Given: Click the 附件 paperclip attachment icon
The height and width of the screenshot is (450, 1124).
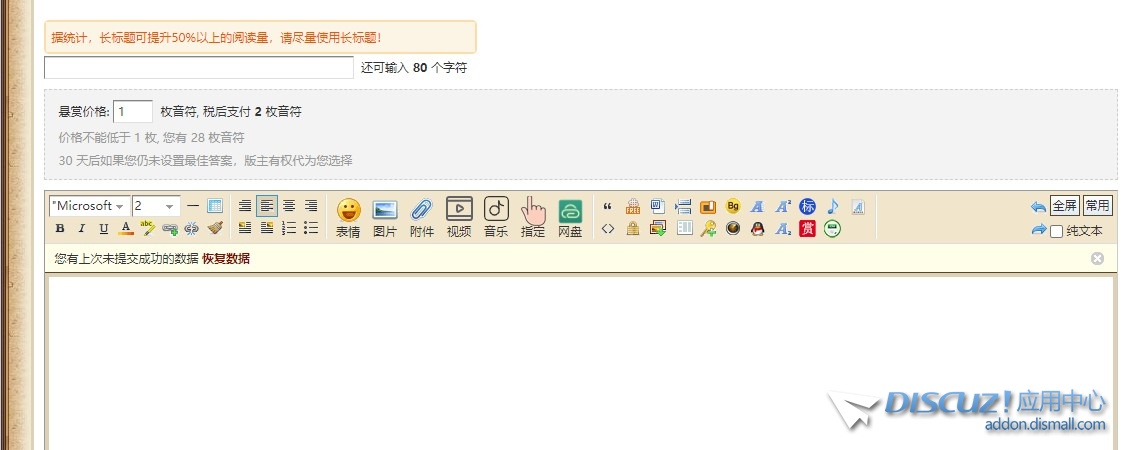Looking at the screenshot, I should pyautogui.click(x=422, y=217).
